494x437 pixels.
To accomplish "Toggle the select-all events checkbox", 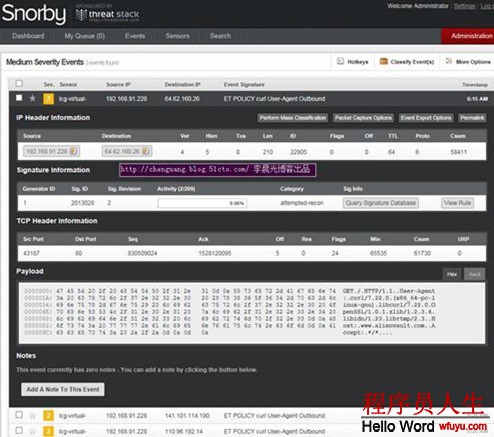I will coord(19,83).
